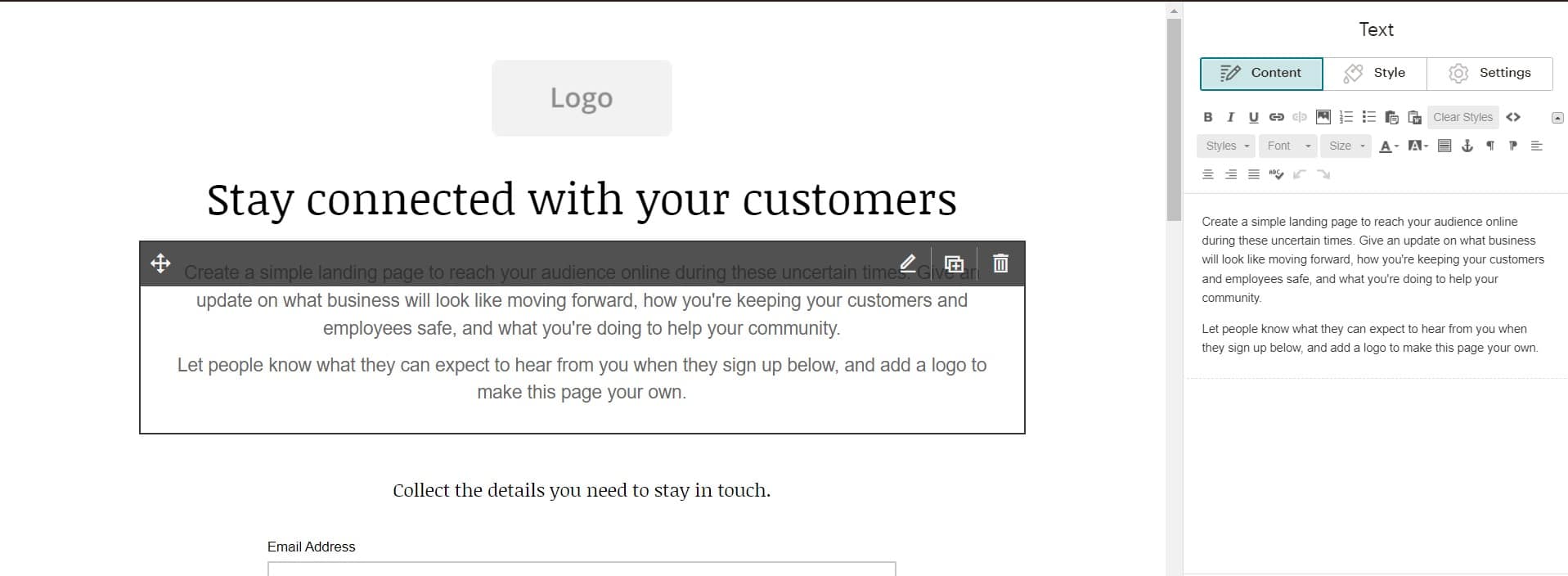Create a bulleted list
The height and width of the screenshot is (576, 1568).
[1368, 117]
